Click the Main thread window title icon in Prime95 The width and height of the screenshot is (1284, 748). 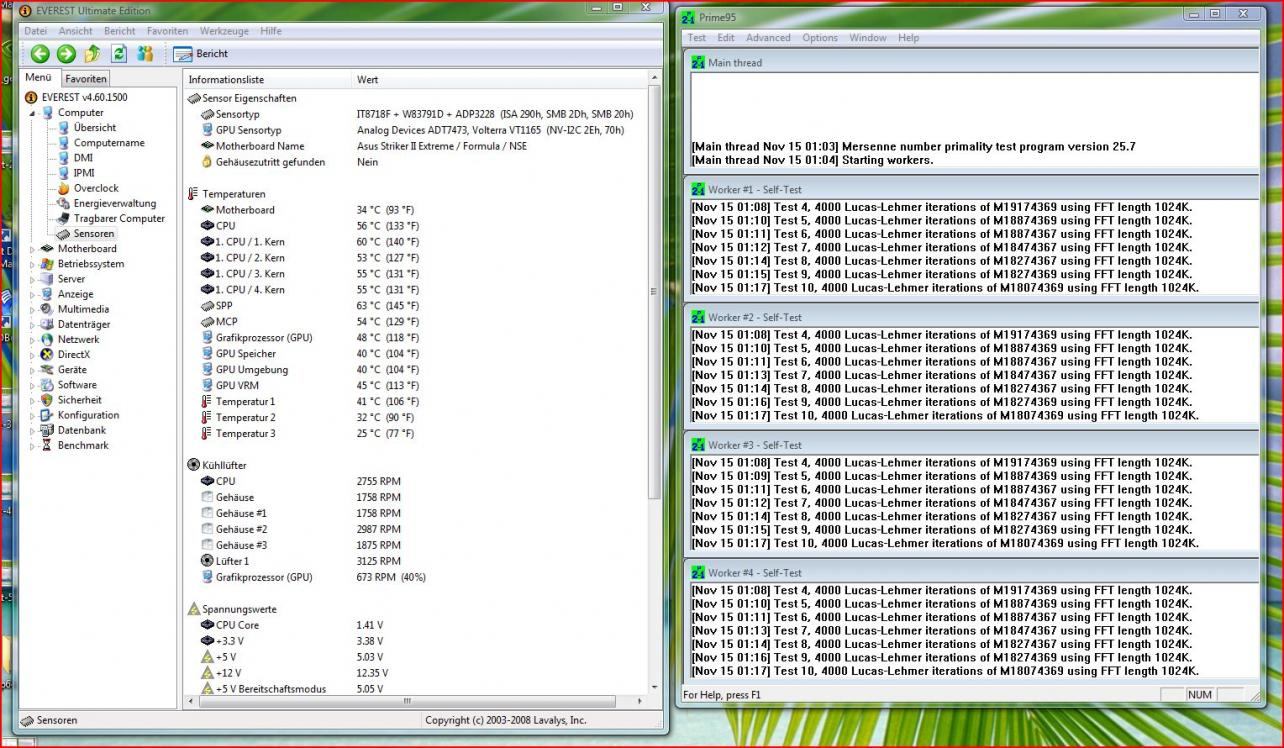697,62
